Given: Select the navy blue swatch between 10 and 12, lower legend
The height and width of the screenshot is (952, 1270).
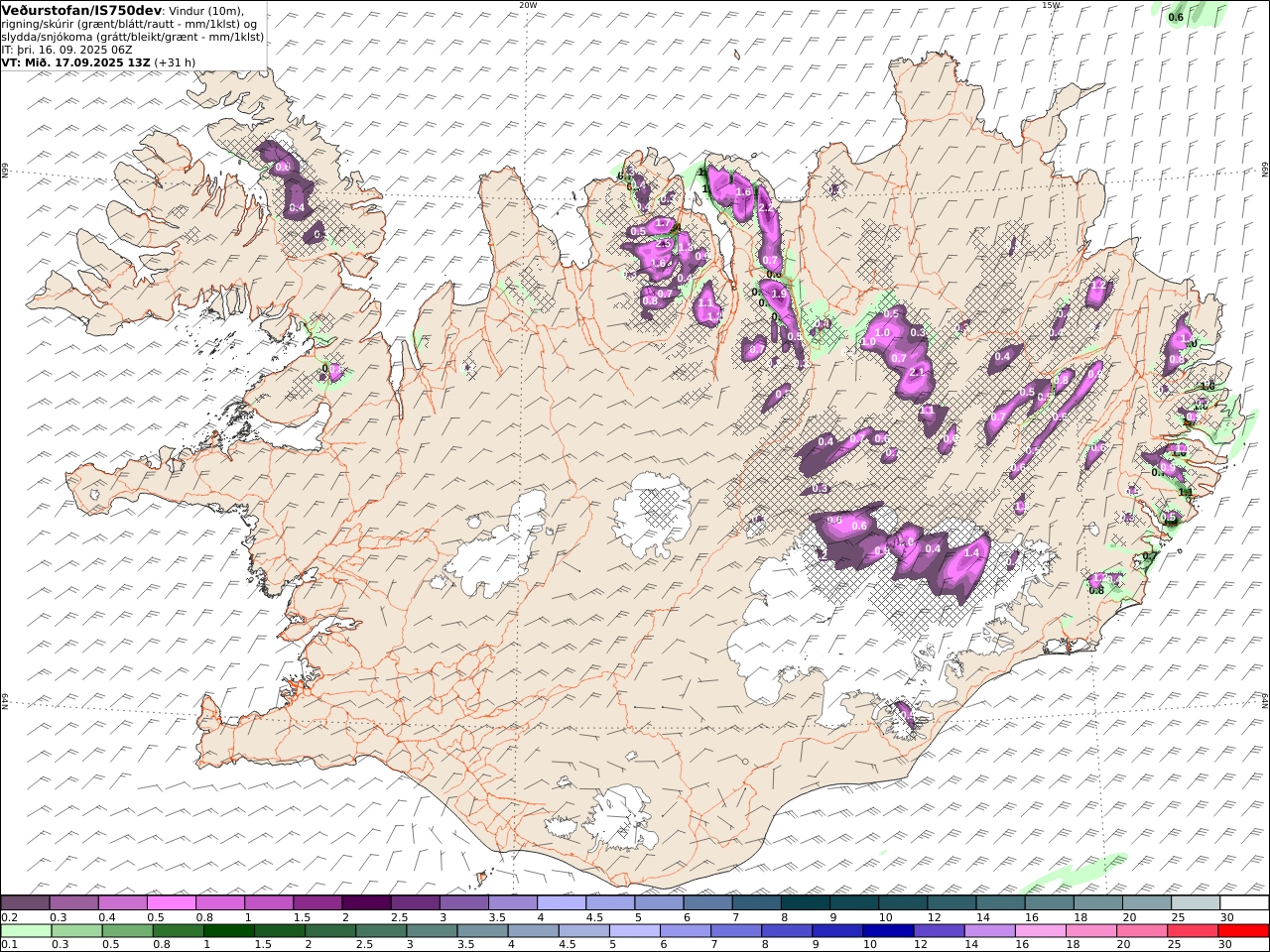Looking at the screenshot, I should pos(887,931).
